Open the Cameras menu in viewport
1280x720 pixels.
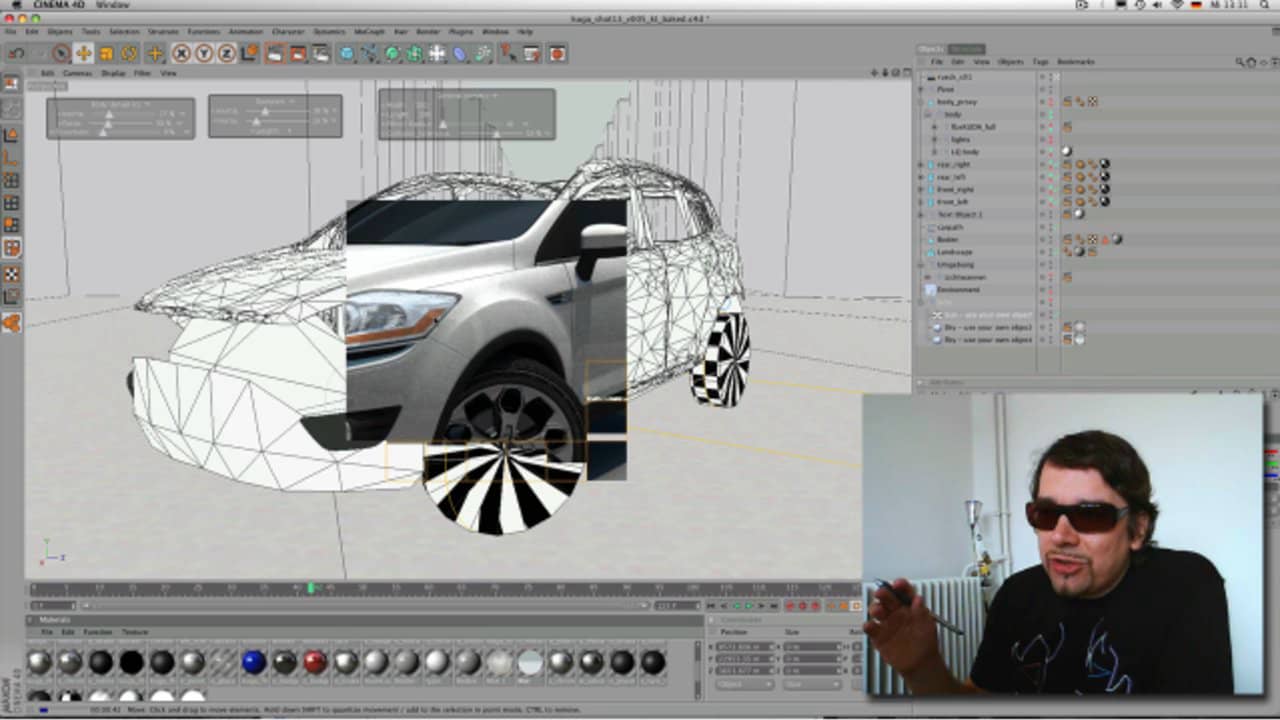(77, 73)
